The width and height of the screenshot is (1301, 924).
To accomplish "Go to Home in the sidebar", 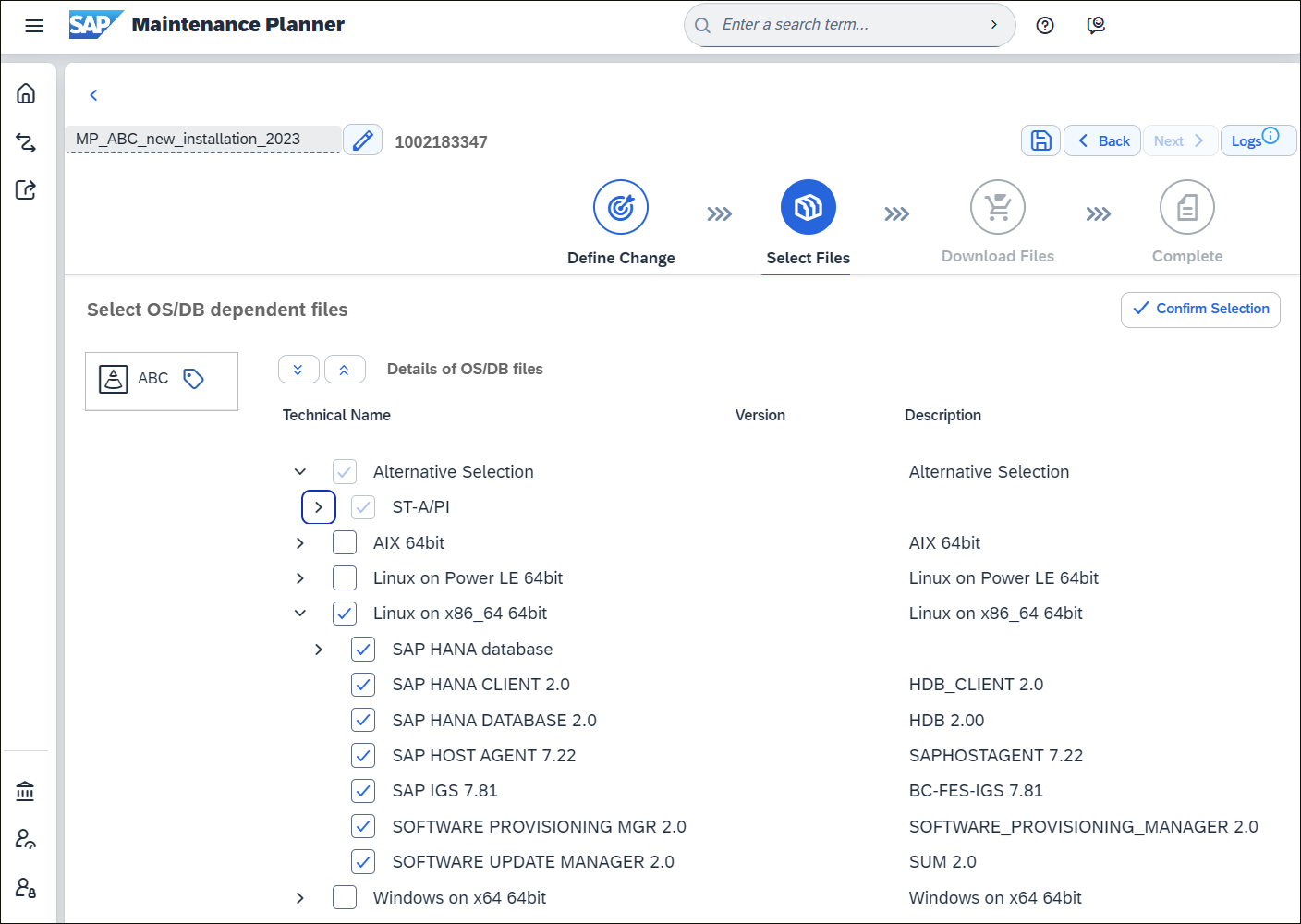I will 26,93.
